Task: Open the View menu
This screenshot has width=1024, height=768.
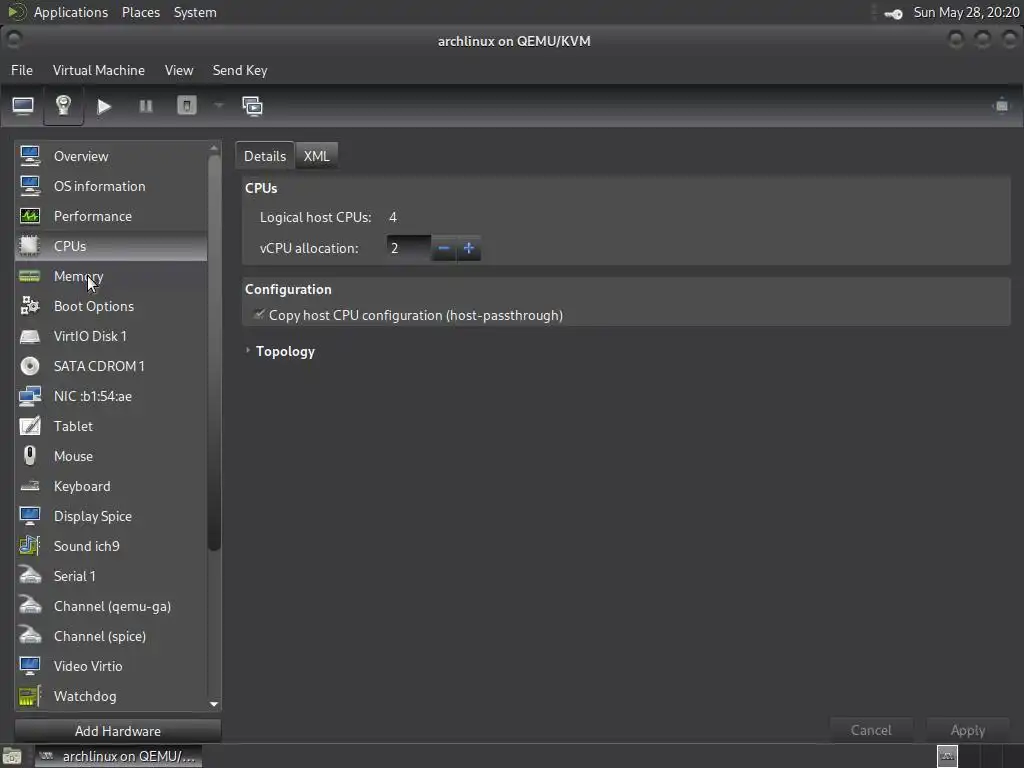Action: coord(179,70)
